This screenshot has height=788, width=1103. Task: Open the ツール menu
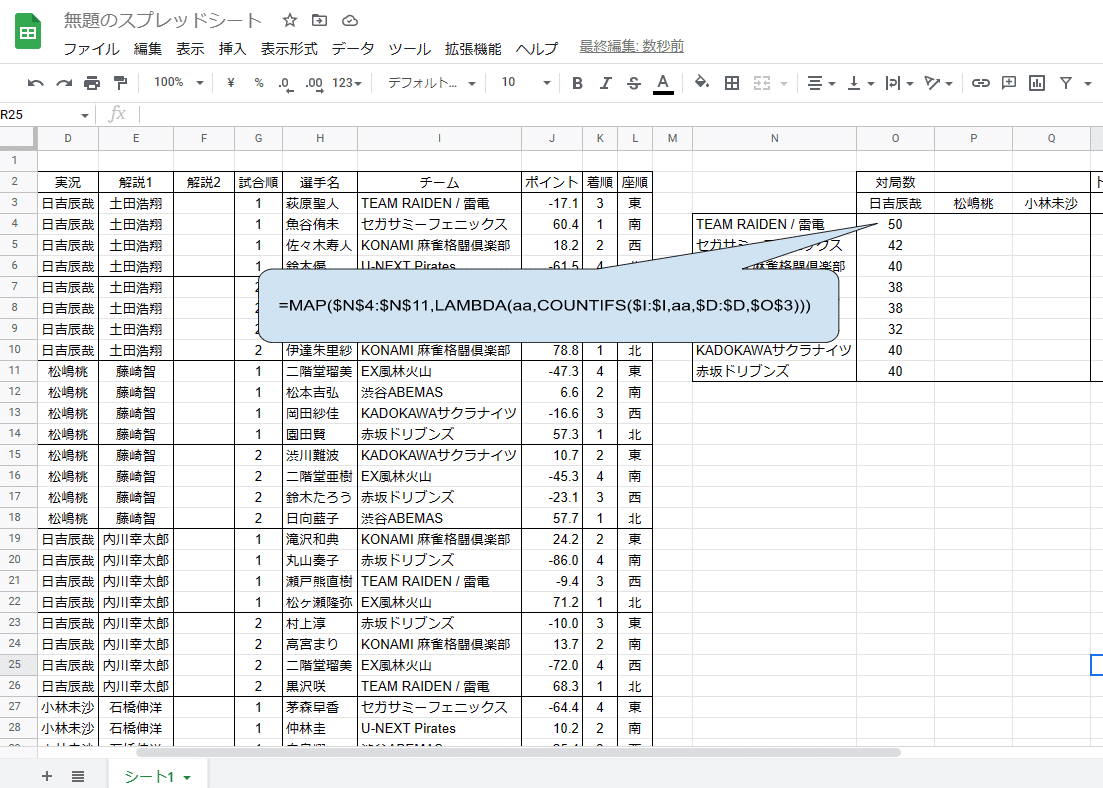(x=409, y=49)
